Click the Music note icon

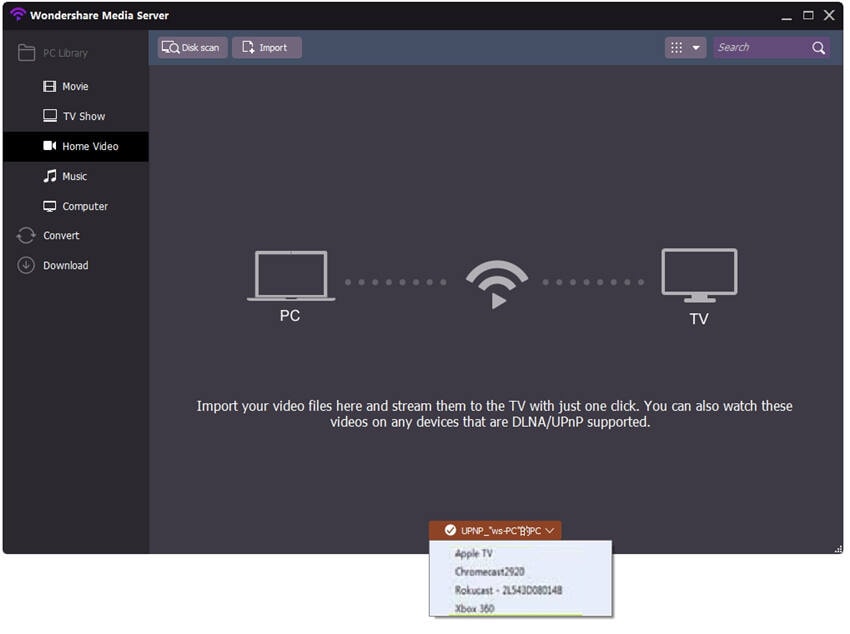click(50, 176)
